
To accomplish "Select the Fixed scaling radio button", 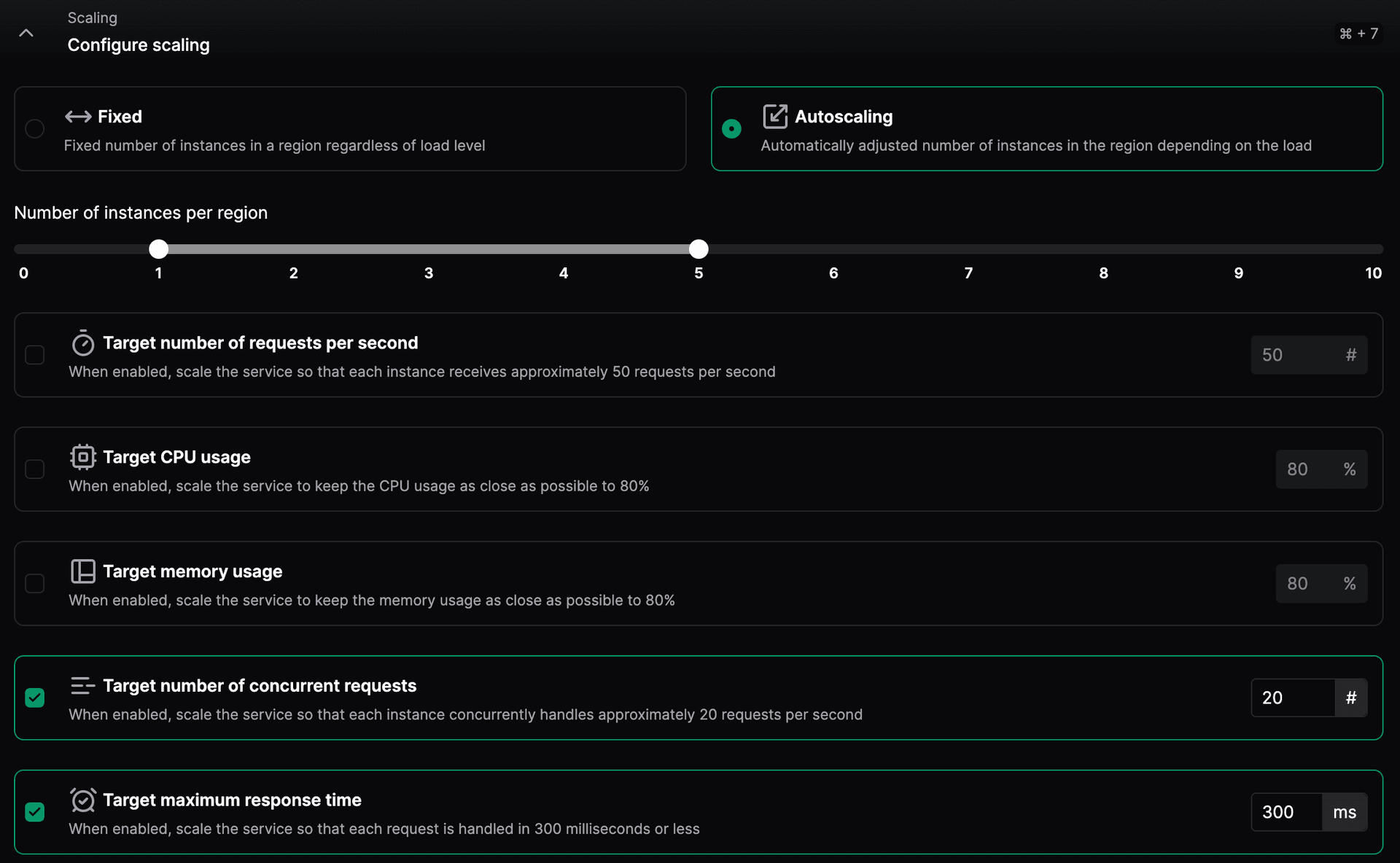I will click(x=34, y=129).
